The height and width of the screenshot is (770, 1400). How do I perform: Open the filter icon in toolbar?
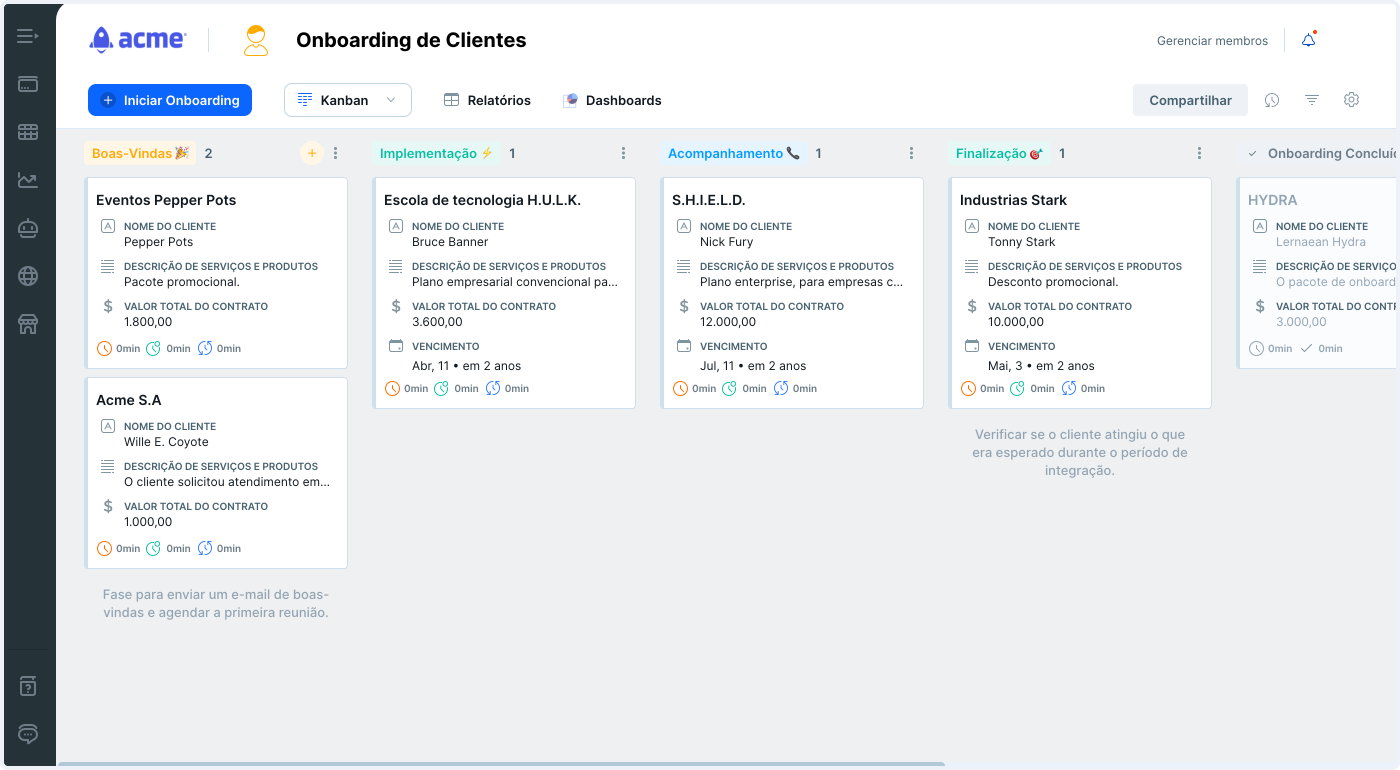tap(1312, 100)
